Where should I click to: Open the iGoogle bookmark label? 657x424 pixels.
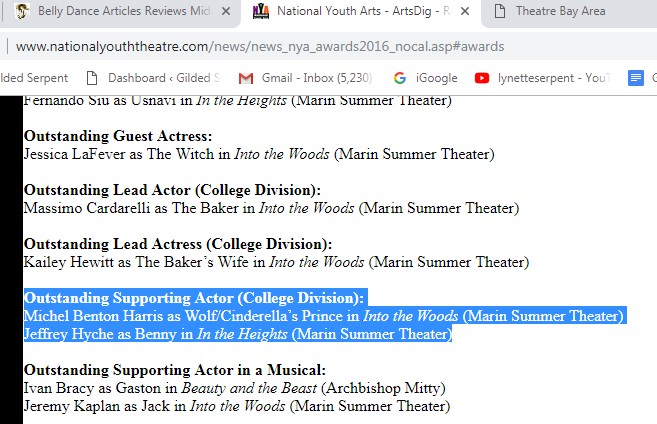coord(435,77)
